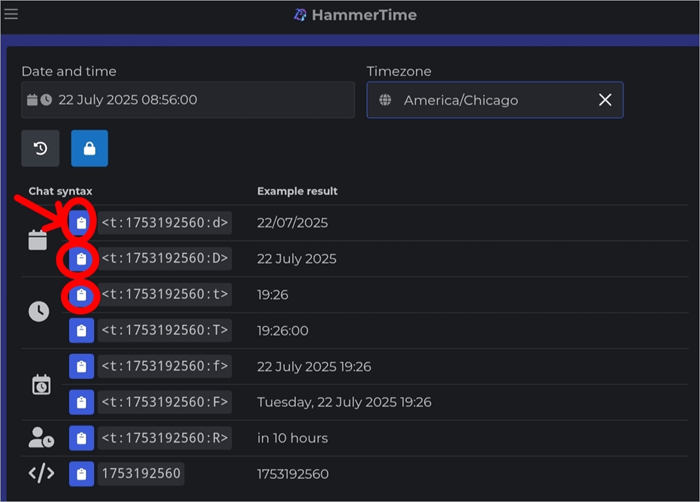Click the 19:26 example result
Screen dimensions: 700x502
tap(273, 295)
